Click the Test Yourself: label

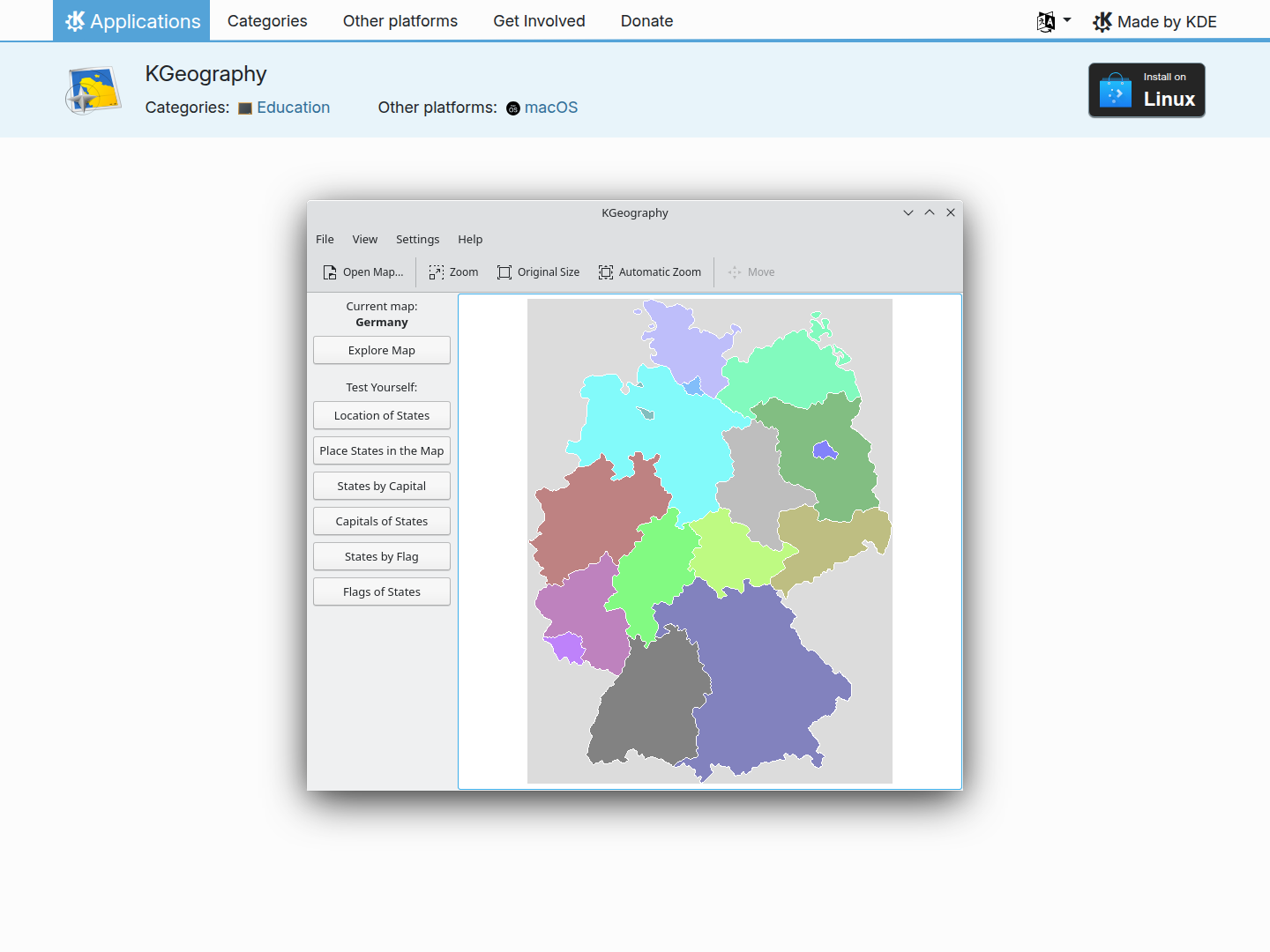(x=382, y=388)
